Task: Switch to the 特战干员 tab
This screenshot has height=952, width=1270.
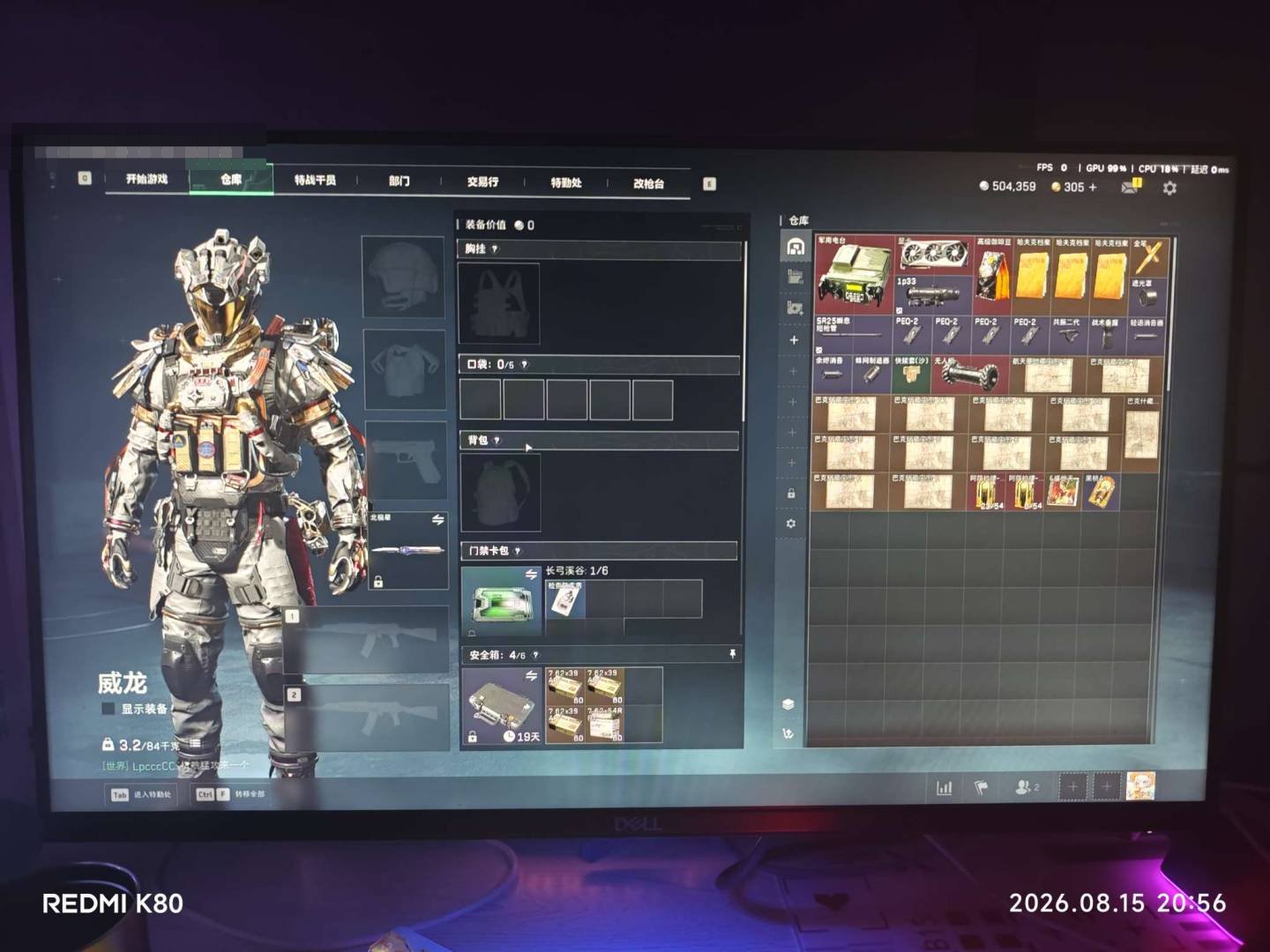Action: pos(315,181)
